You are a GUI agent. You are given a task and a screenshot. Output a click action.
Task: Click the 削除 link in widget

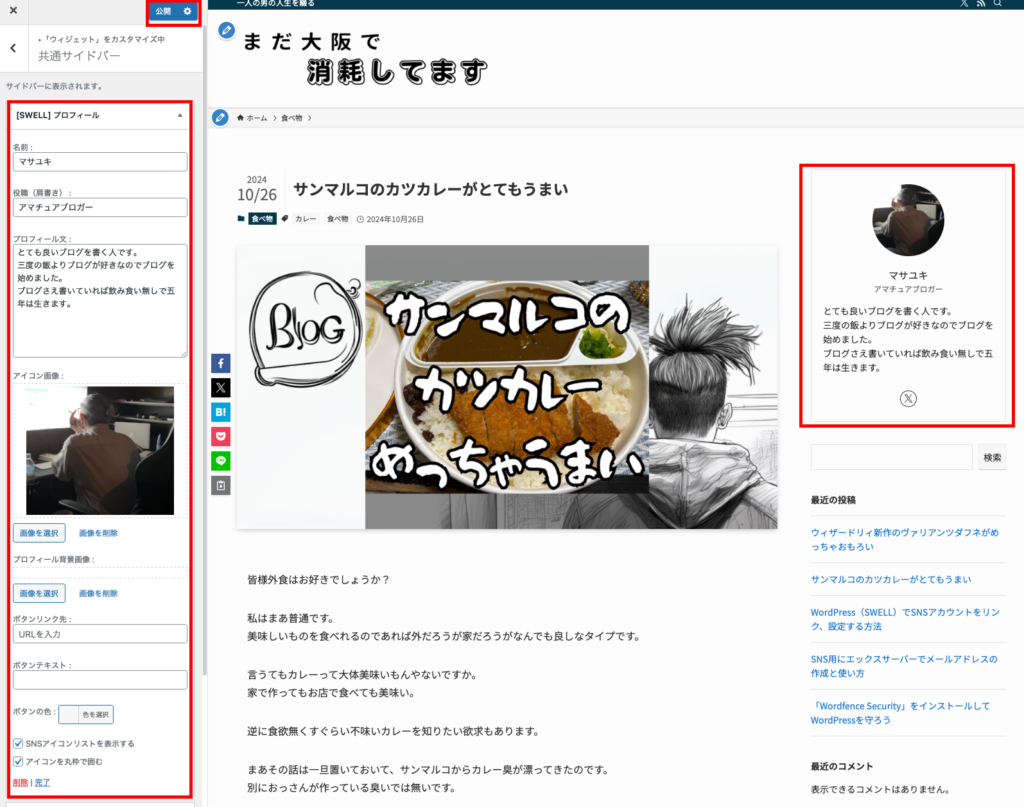(20, 783)
